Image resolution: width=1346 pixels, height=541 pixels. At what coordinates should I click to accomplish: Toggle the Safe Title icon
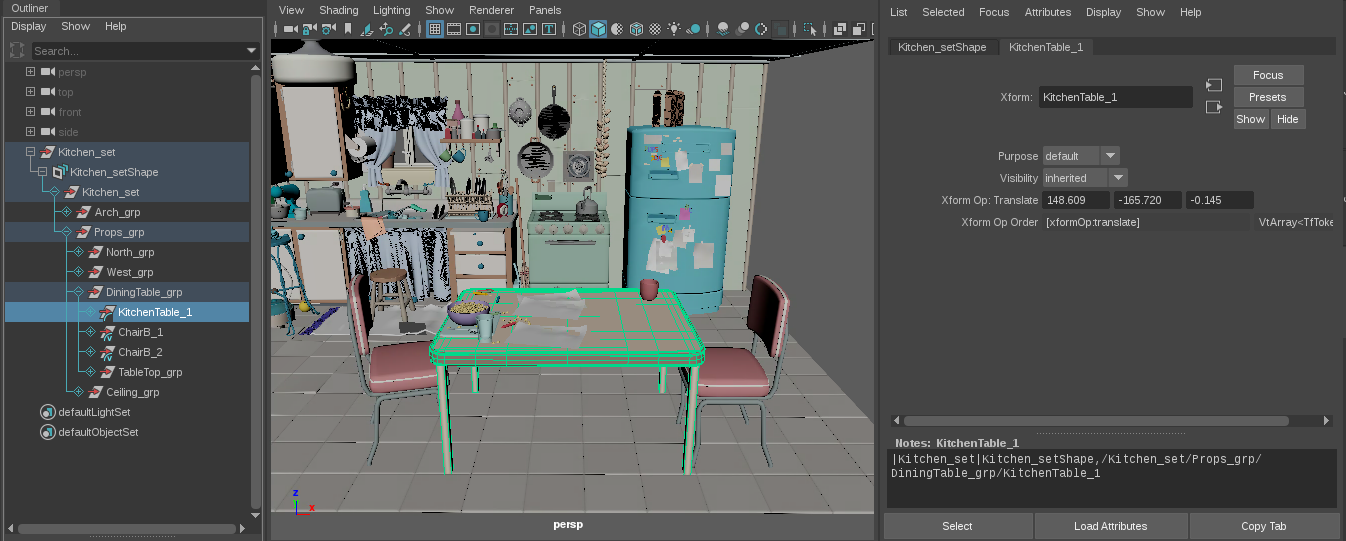[x=549, y=29]
